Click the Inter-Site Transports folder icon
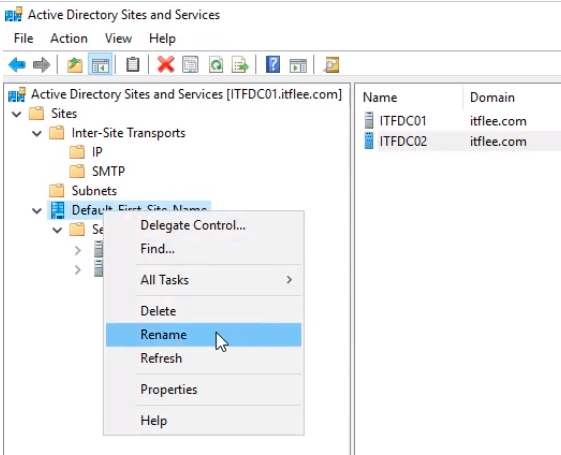Image resolution: width=561 pixels, height=455 pixels. point(57,133)
